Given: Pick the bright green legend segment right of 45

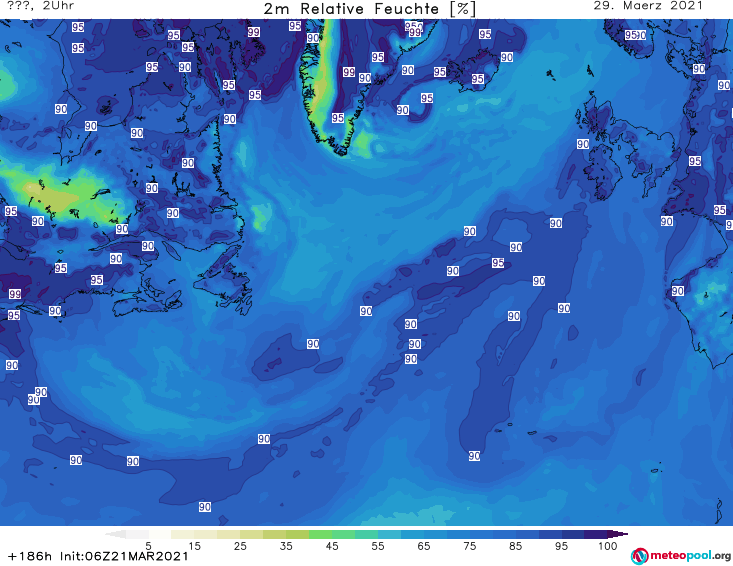Looking at the screenshot, I should pos(343,534).
